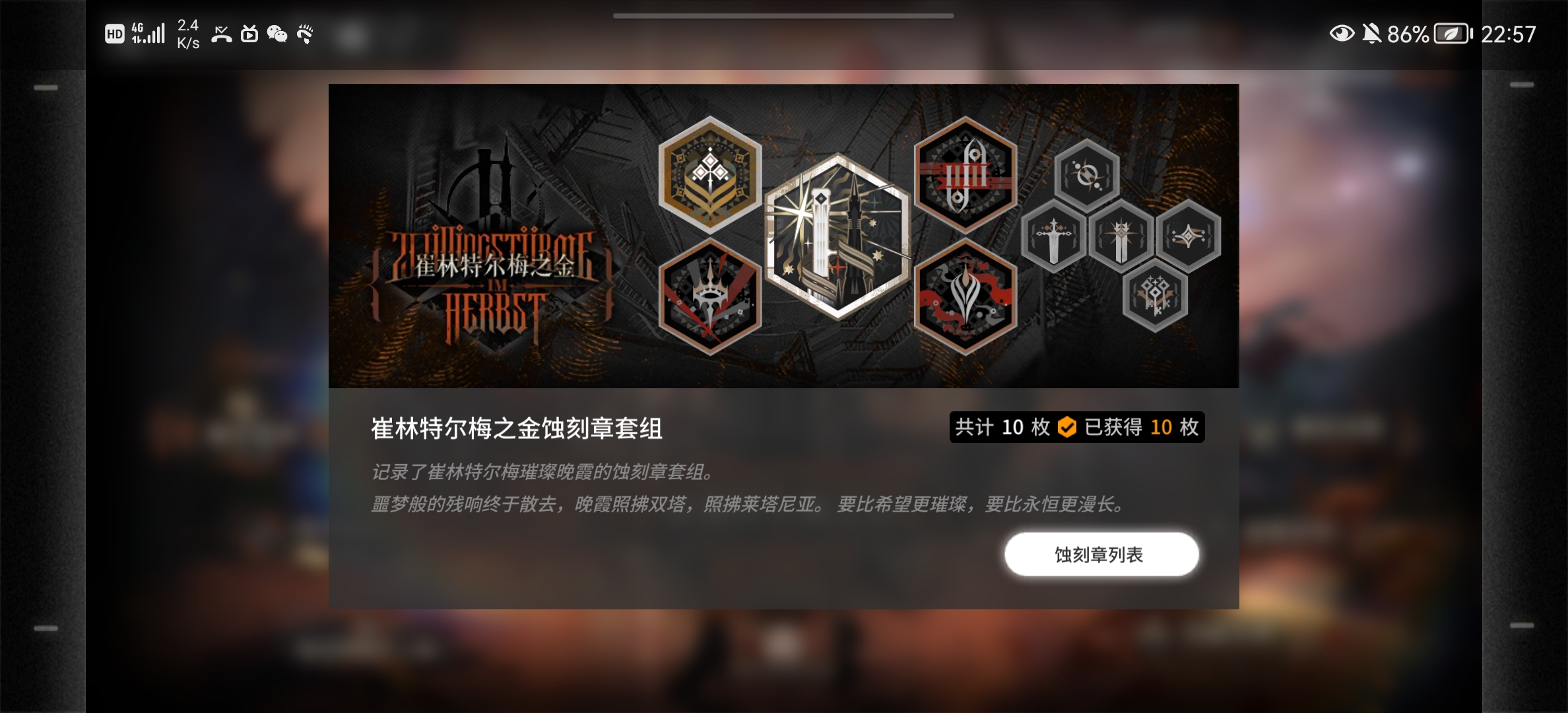The width and height of the screenshot is (1568, 713).
Task: Tap the small winged pillar medal
Action: (1121, 236)
